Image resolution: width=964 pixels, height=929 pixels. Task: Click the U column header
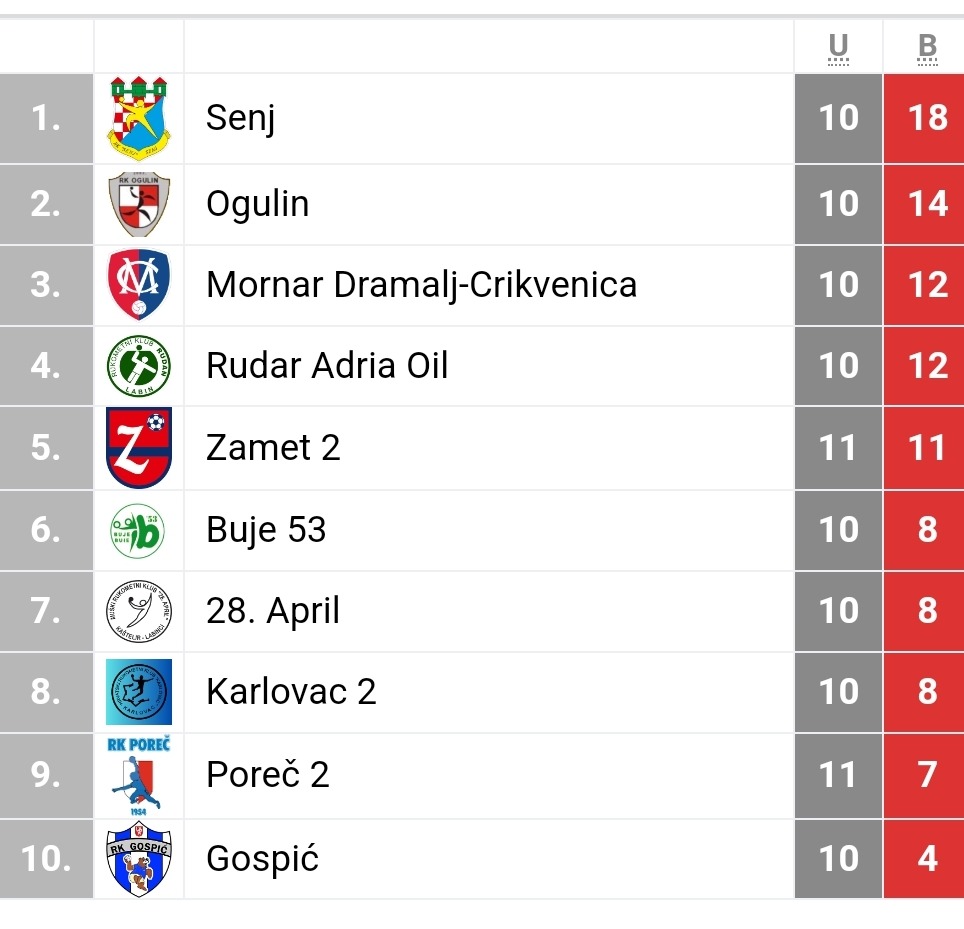(838, 47)
